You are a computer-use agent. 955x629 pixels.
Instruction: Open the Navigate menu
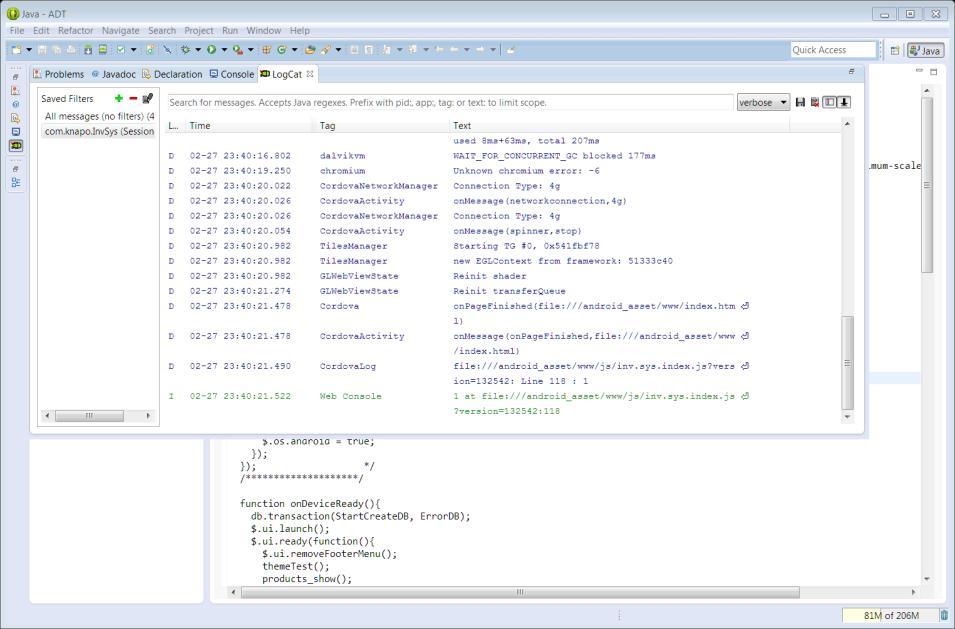tap(121, 30)
